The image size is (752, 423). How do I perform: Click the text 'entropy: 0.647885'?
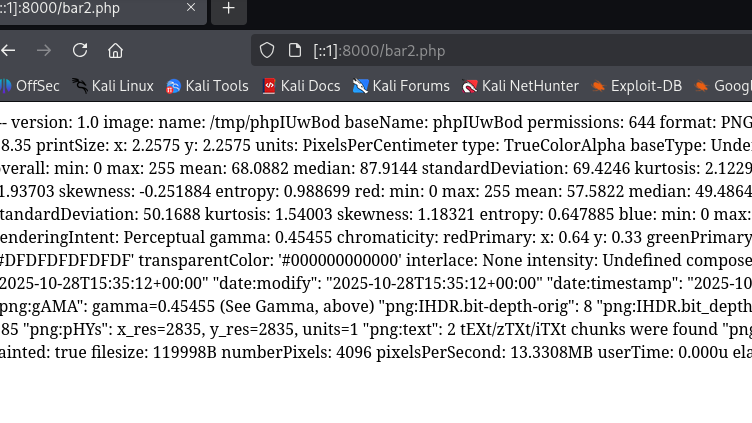547,215
